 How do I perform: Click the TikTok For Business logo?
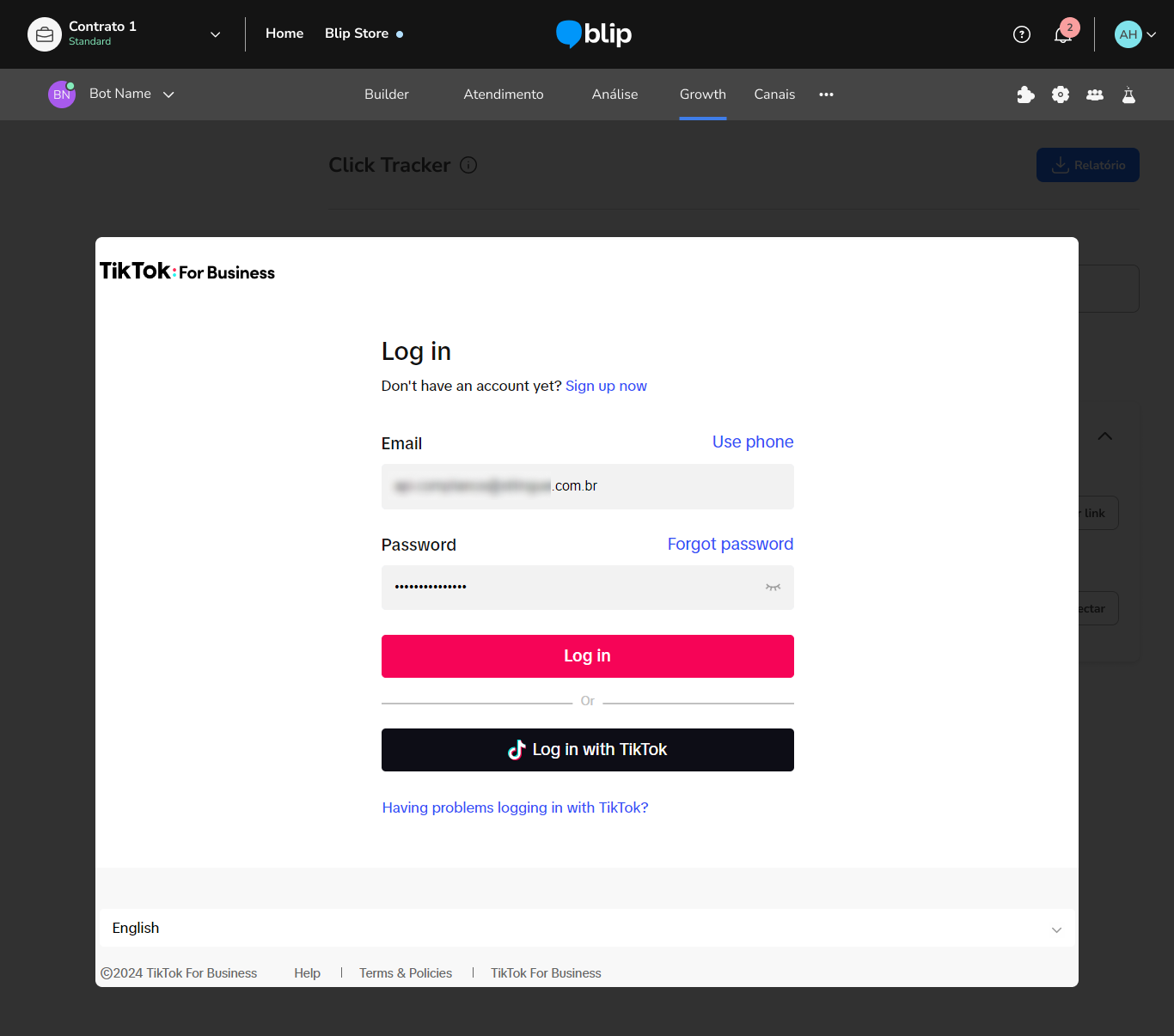(187, 271)
